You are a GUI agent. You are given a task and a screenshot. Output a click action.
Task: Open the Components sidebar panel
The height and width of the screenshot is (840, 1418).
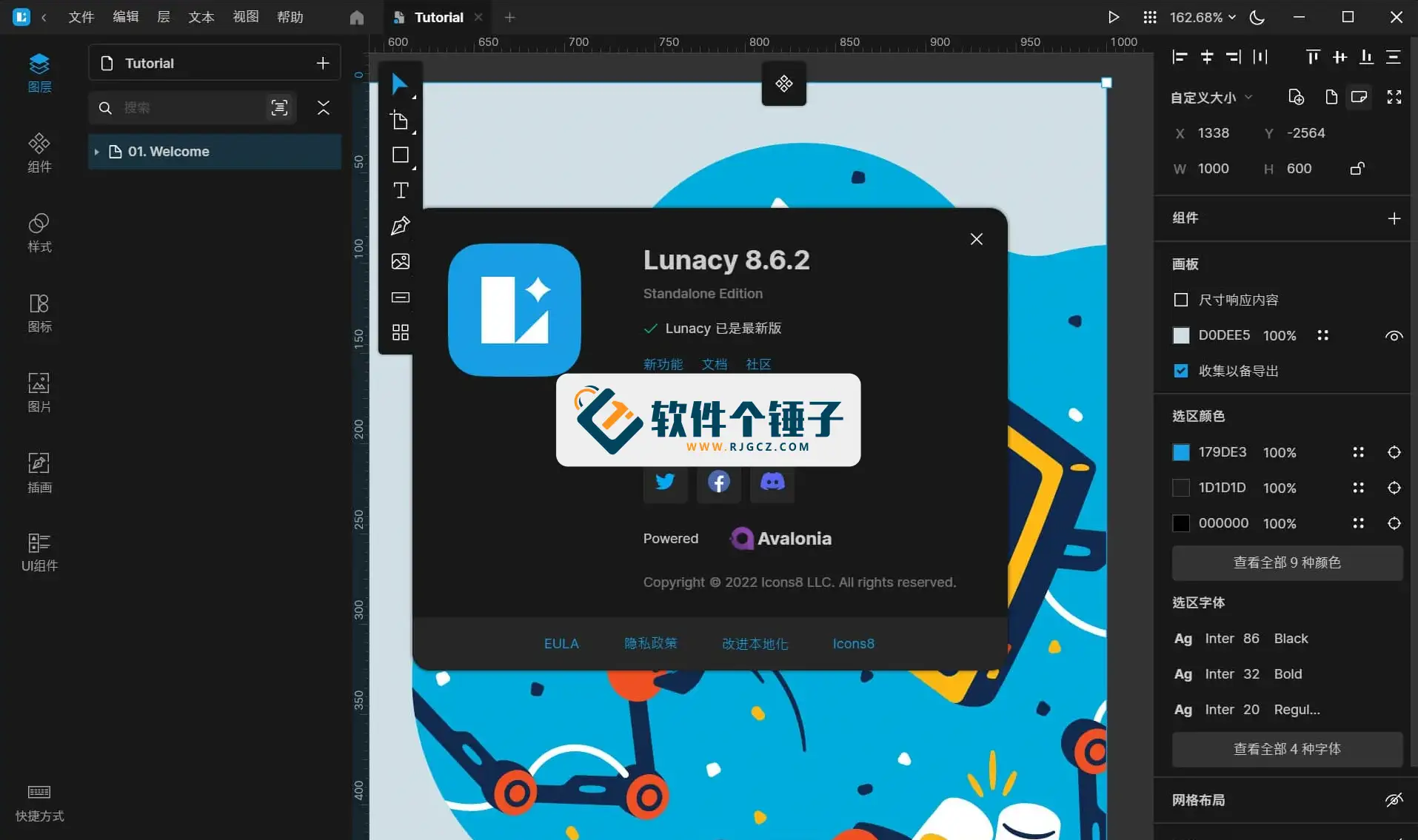pyautogui.click(x=39, y=153)
